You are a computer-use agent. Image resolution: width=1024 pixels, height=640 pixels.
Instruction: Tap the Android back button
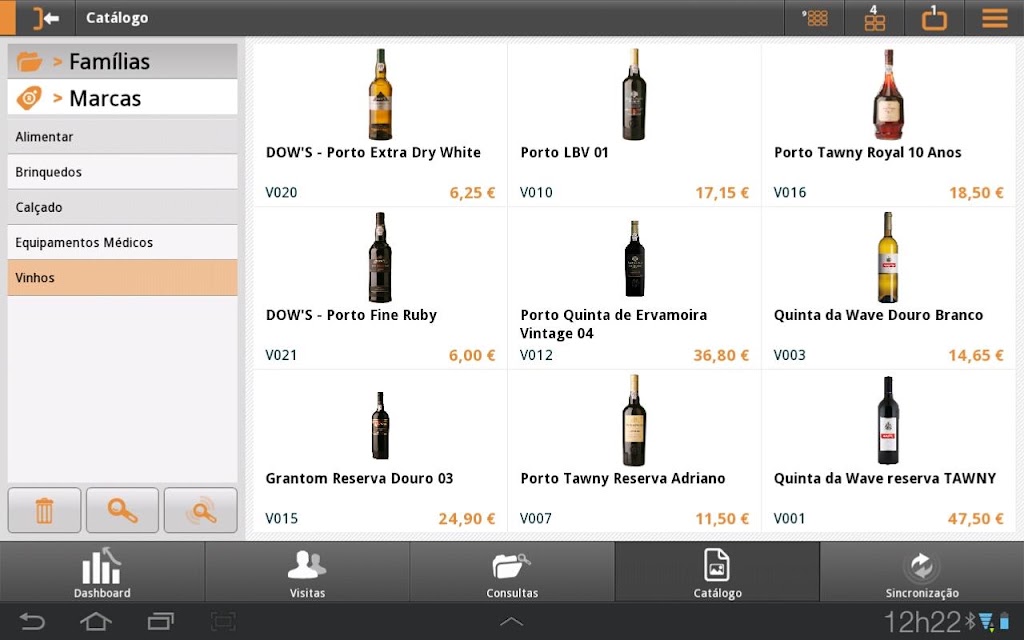tap(31, 621)
